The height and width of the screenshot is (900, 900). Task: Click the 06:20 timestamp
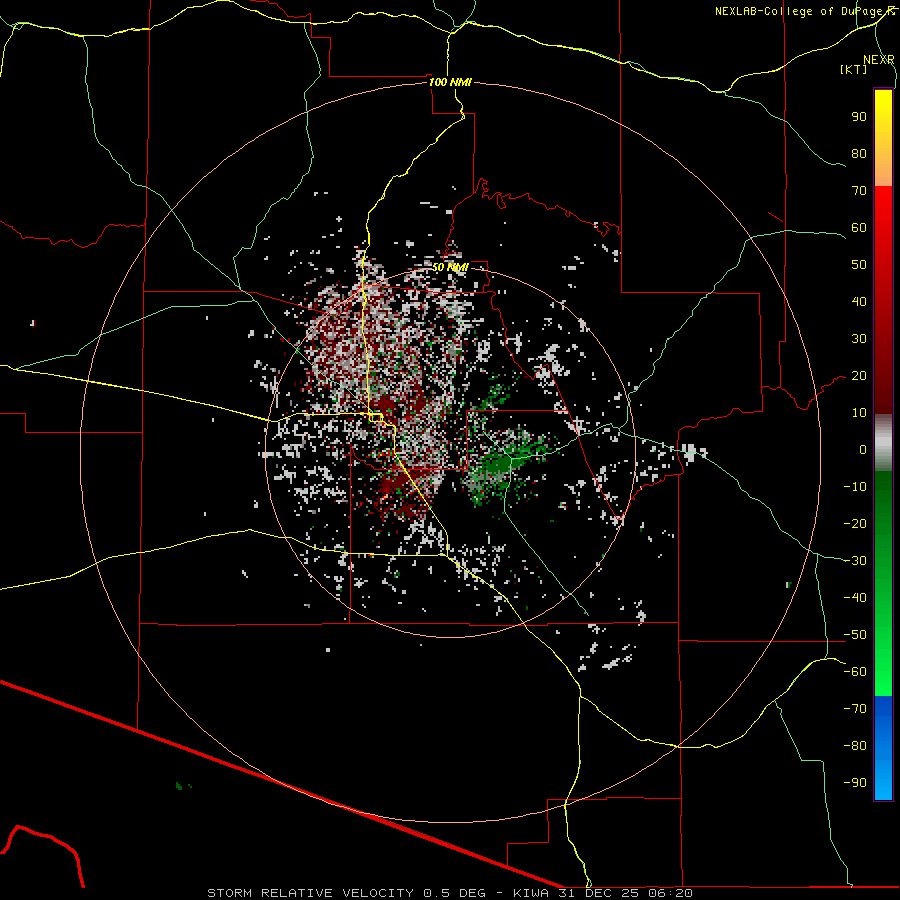[x=670, y=893]
